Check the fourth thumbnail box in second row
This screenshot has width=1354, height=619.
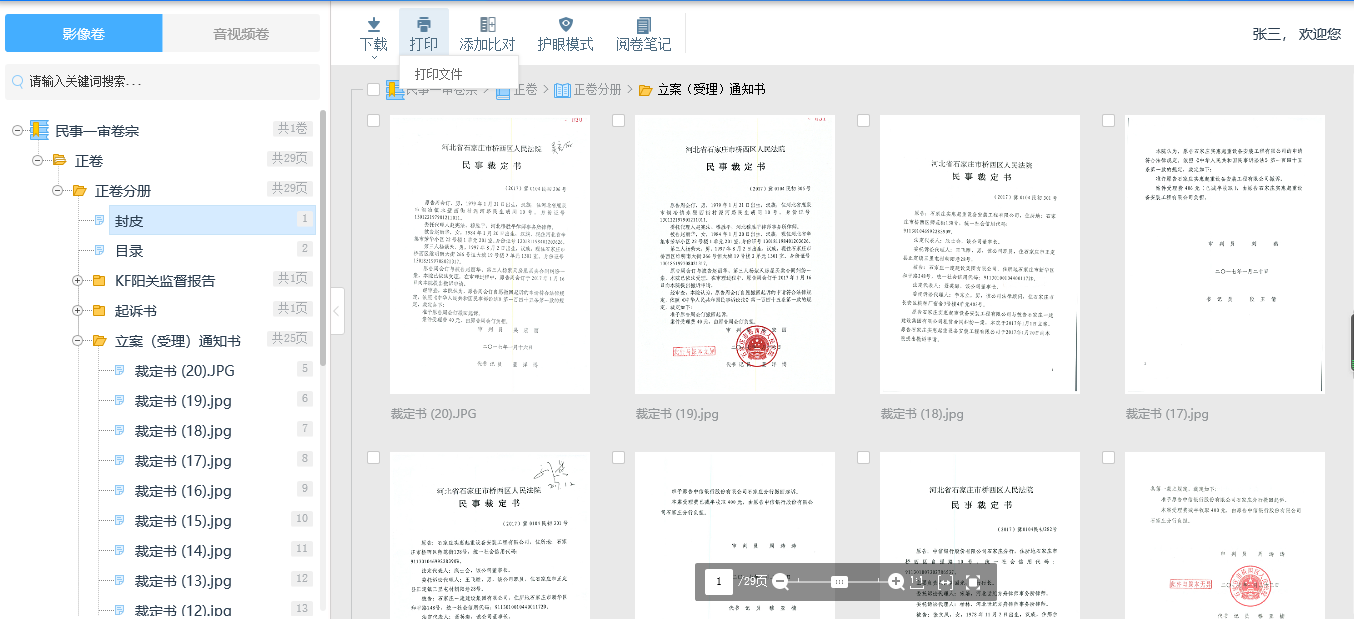tap(1109, 457)
